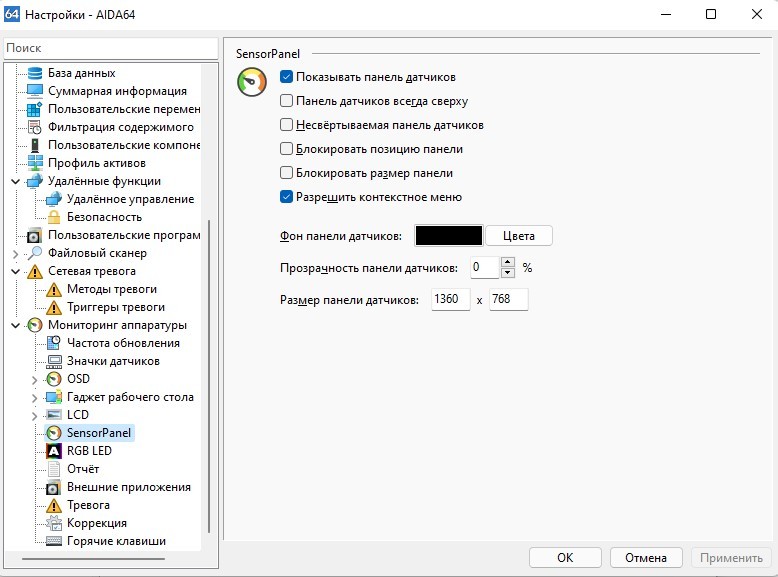Click the Удалённое управление icon
778x577 pixels.
[54, 199]
